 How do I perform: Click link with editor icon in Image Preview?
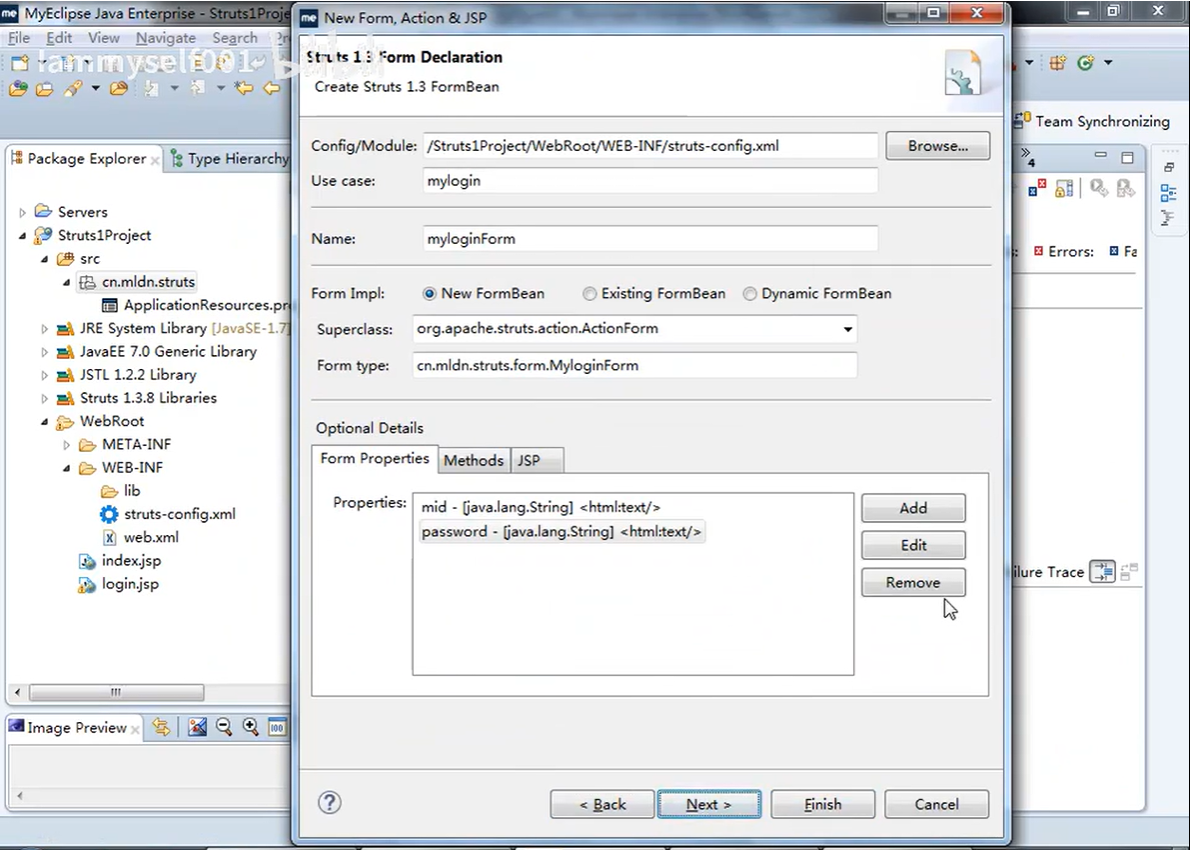coord(161,727)
